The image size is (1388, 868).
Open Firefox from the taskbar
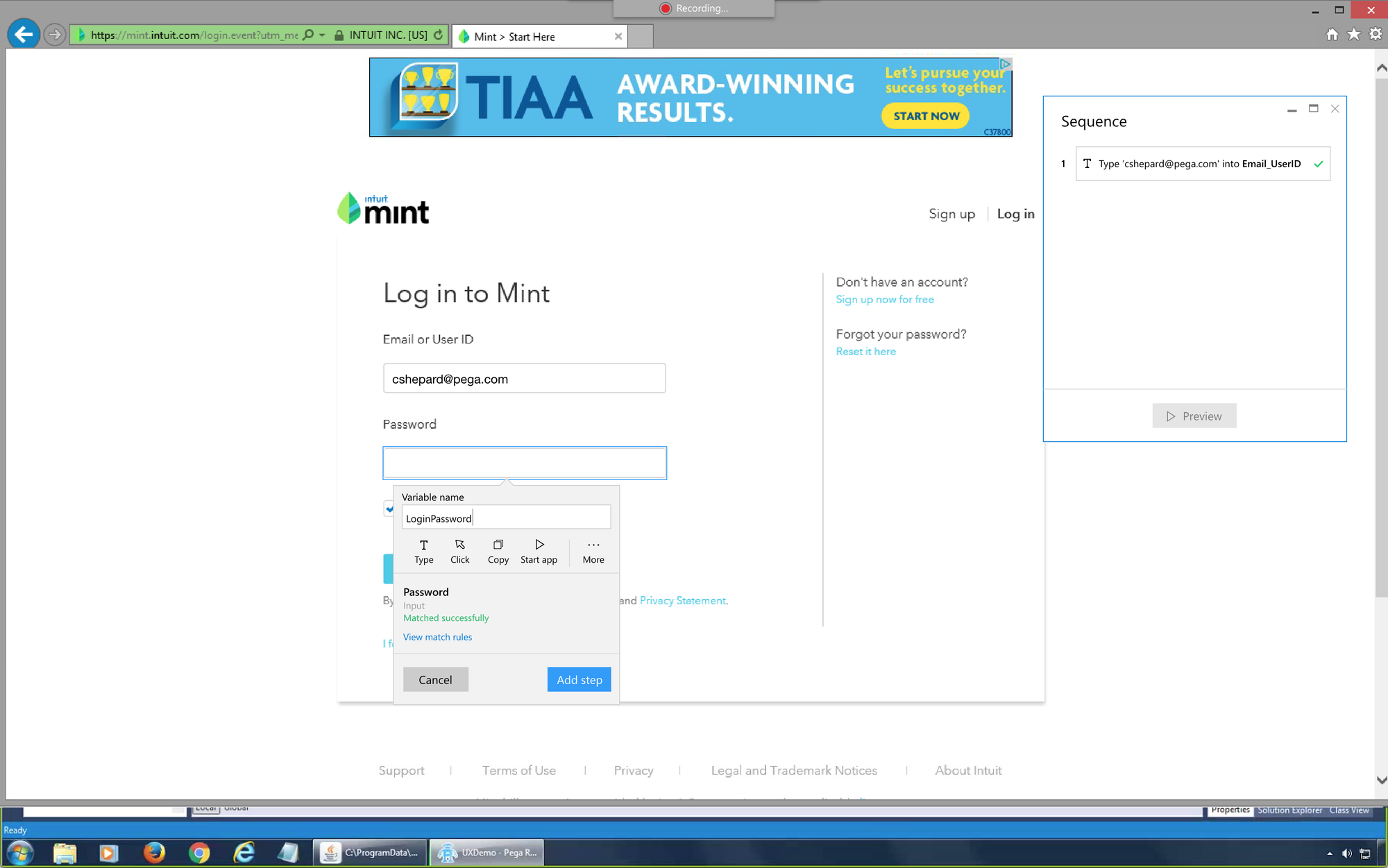pyautogui.click(x=154, y=852)
